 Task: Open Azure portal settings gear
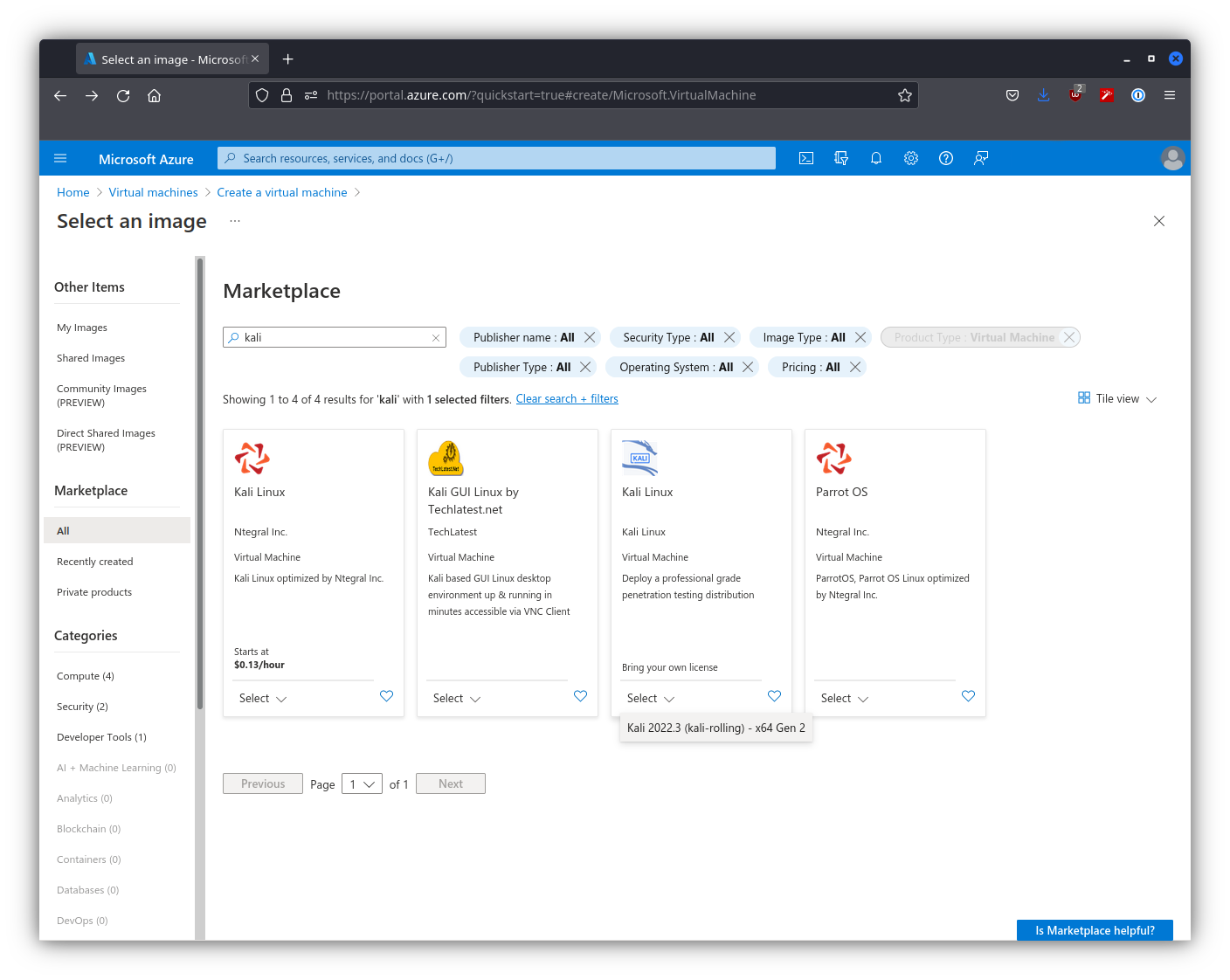pyautogui.click(x=911, y=158)
